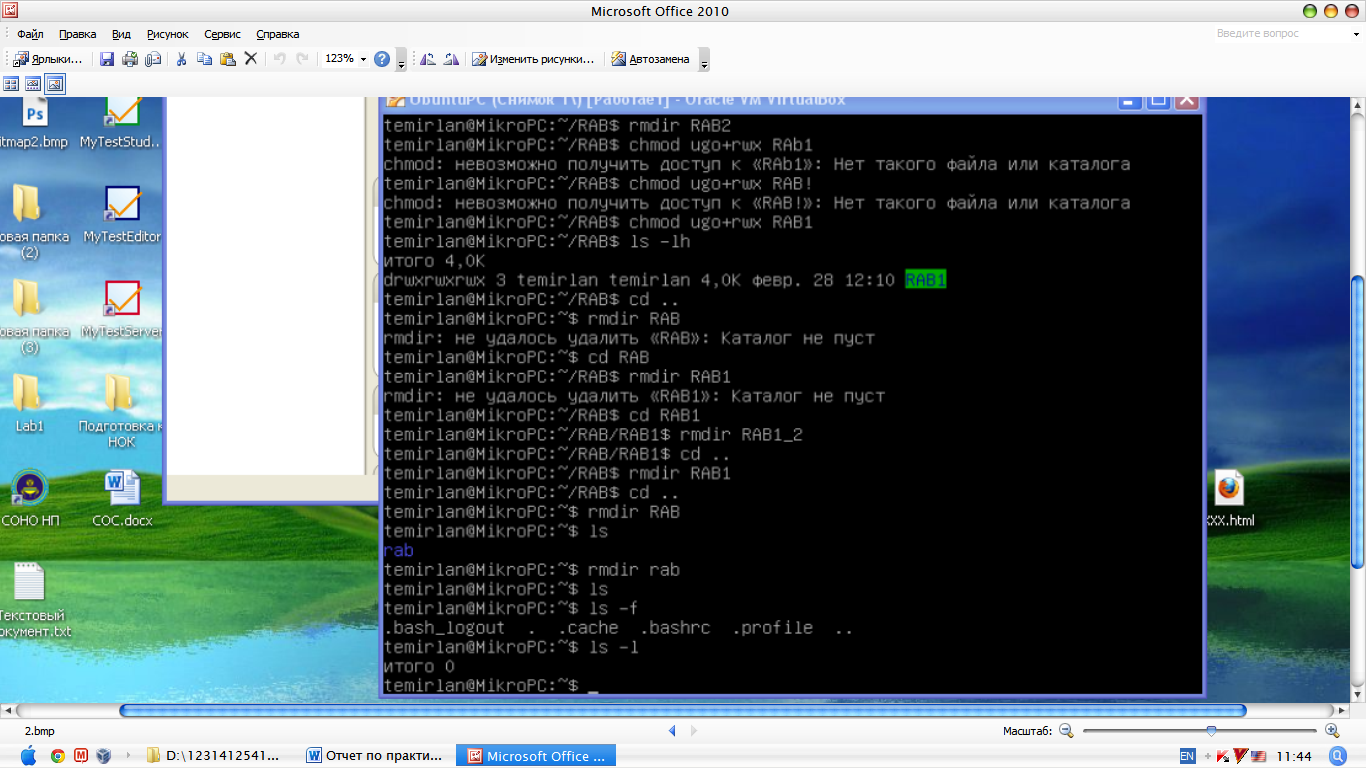Click the Delete X icon

coord(251,59)
